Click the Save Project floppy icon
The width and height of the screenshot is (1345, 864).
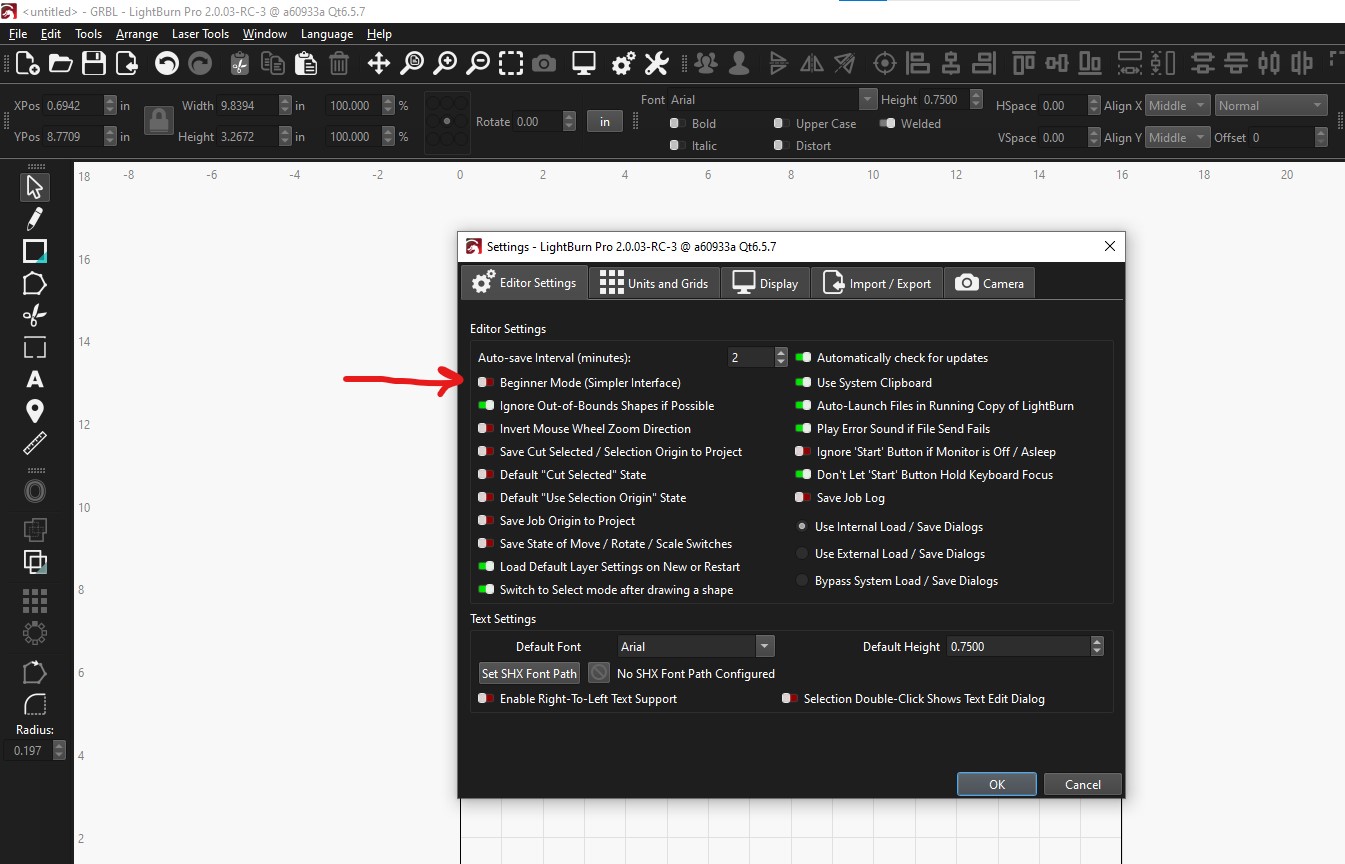coord(94,64)
